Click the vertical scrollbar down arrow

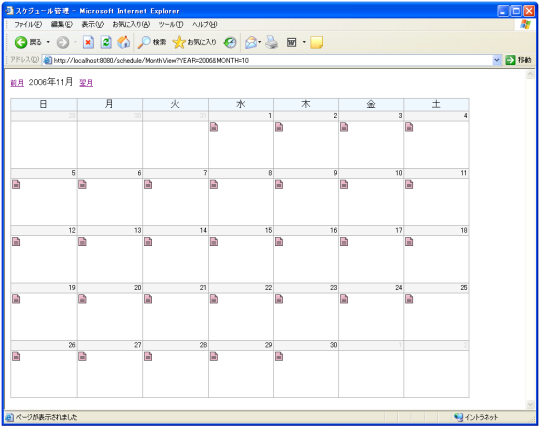530,404
